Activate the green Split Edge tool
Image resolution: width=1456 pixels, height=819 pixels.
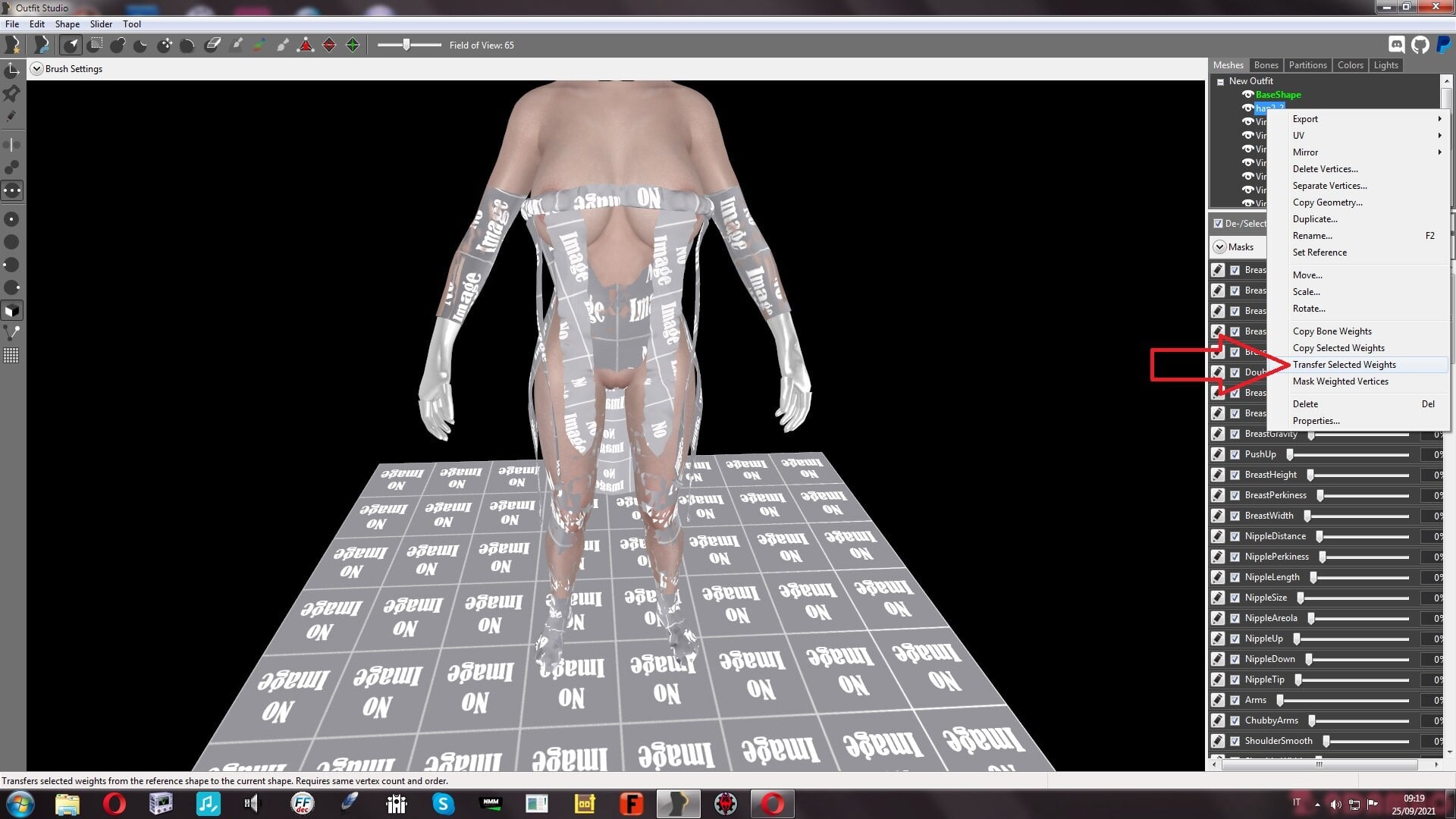click(x=353, y=45)
